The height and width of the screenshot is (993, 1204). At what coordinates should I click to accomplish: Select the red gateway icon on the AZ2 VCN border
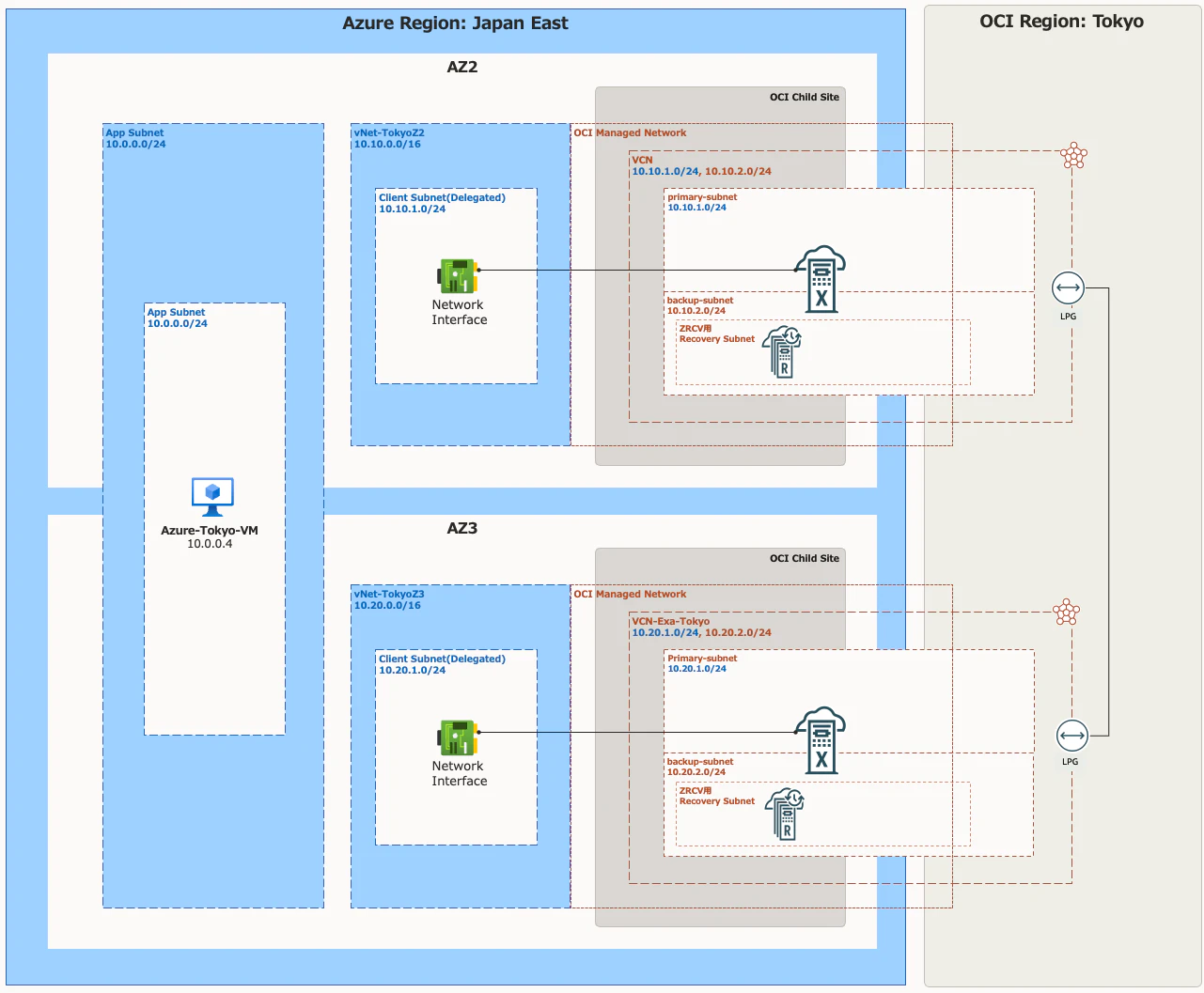1073,156
